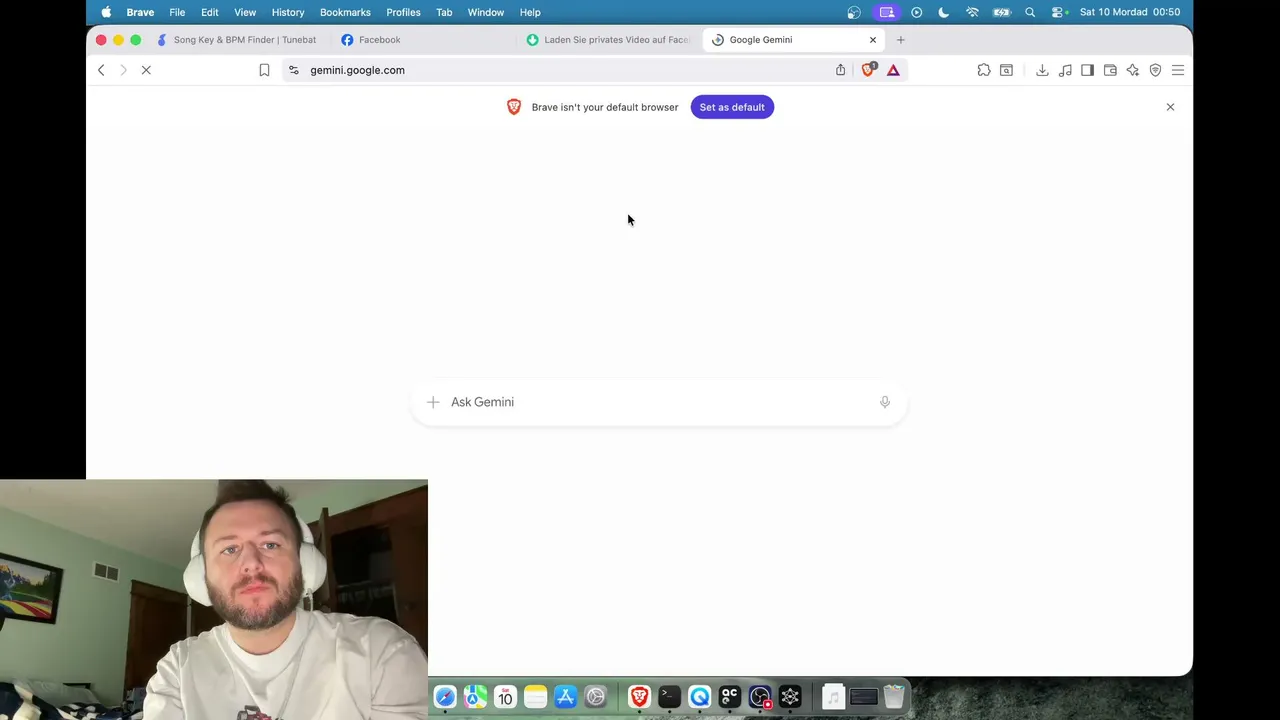Open Calendar from the Dock
Viewport: 1280px width, 720px height.
(x=505, y=697)
